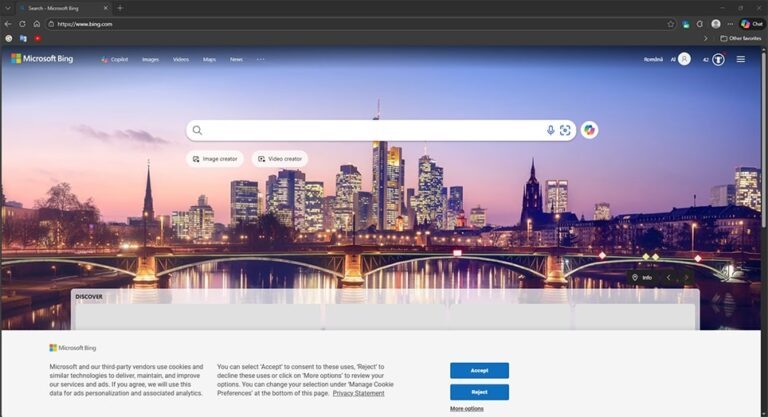Screen dimensions: 768x417
Task: Open the Copilot Chat sidebar button
Action: 752,24
